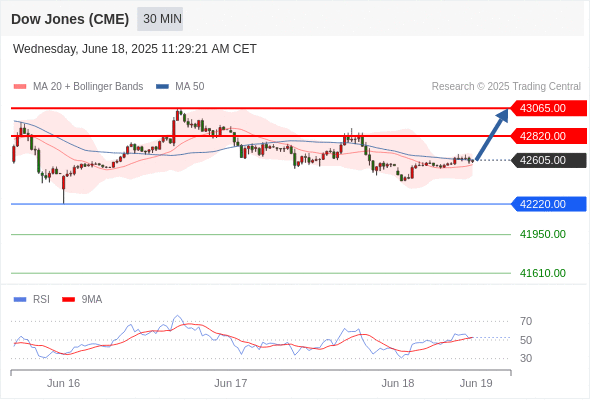This screenshot has width=590, height=400.
Task: Select the 43065.00 resistance price label
Action: 548,108
